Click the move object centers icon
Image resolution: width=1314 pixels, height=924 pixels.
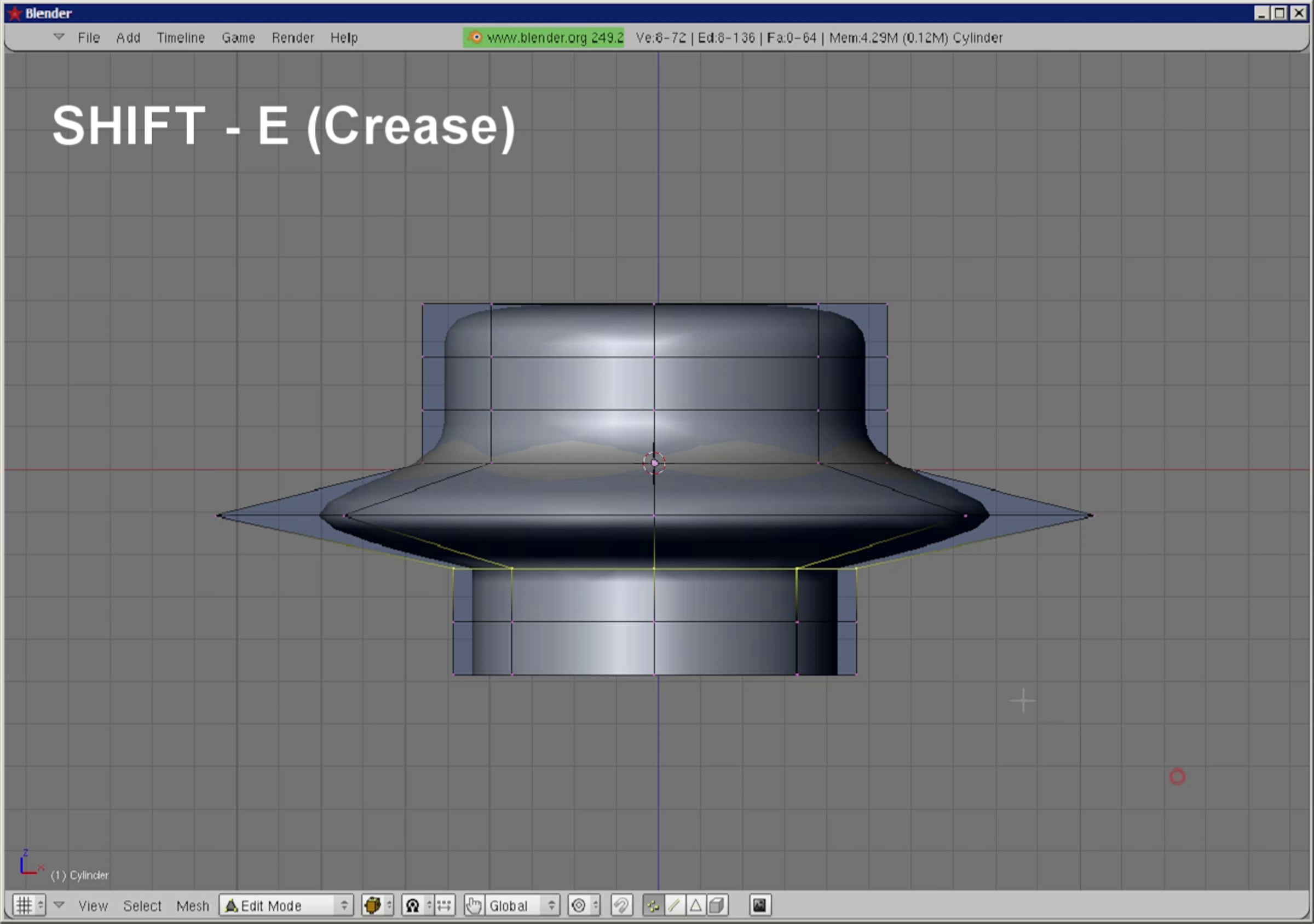coord(444,906)
